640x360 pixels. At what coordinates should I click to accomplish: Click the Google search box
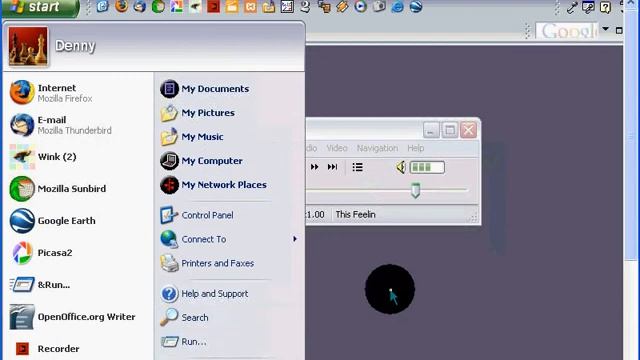point(567,31)
